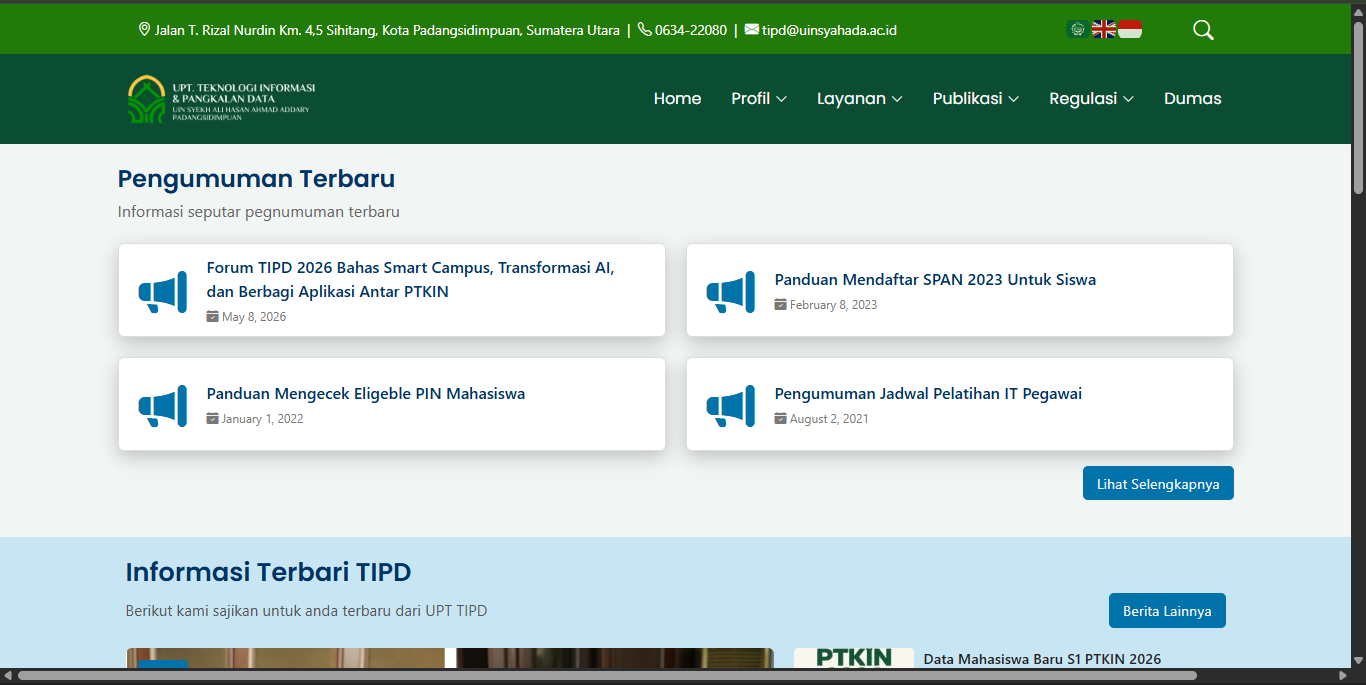Screen dimensions: 1366x685
Task: Expand the Layanan dropdown menu
Action: 860,98
